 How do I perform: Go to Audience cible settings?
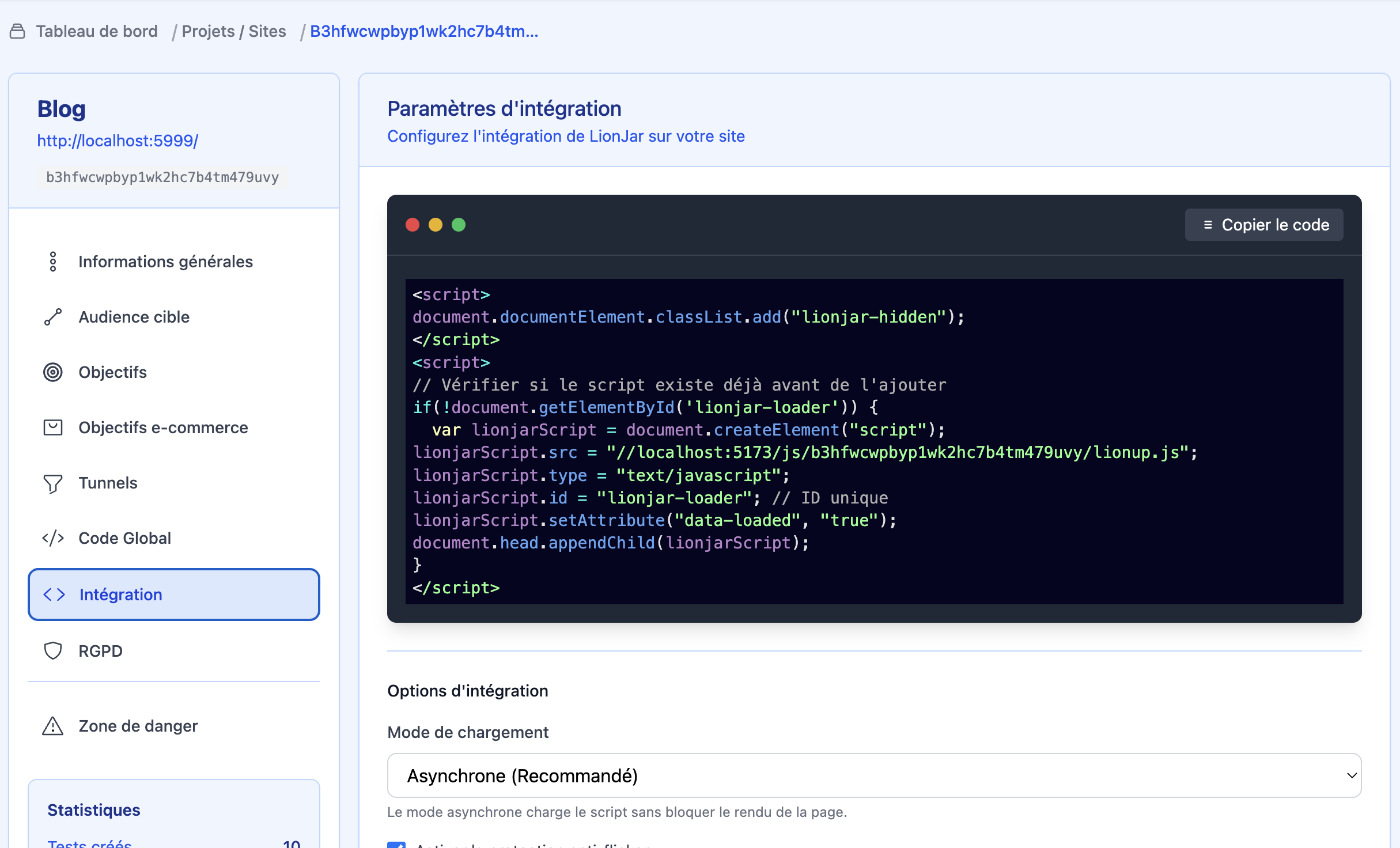pyautogui.click(x=174, y=317)
